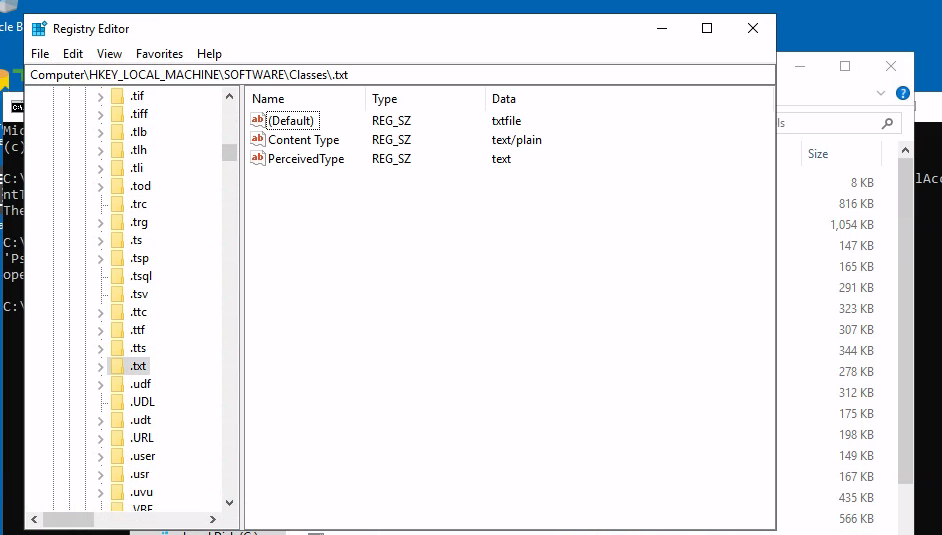The width and height of the screenshot is (942, 535).
Task: Expand the .user registry key
Action: 100,456
